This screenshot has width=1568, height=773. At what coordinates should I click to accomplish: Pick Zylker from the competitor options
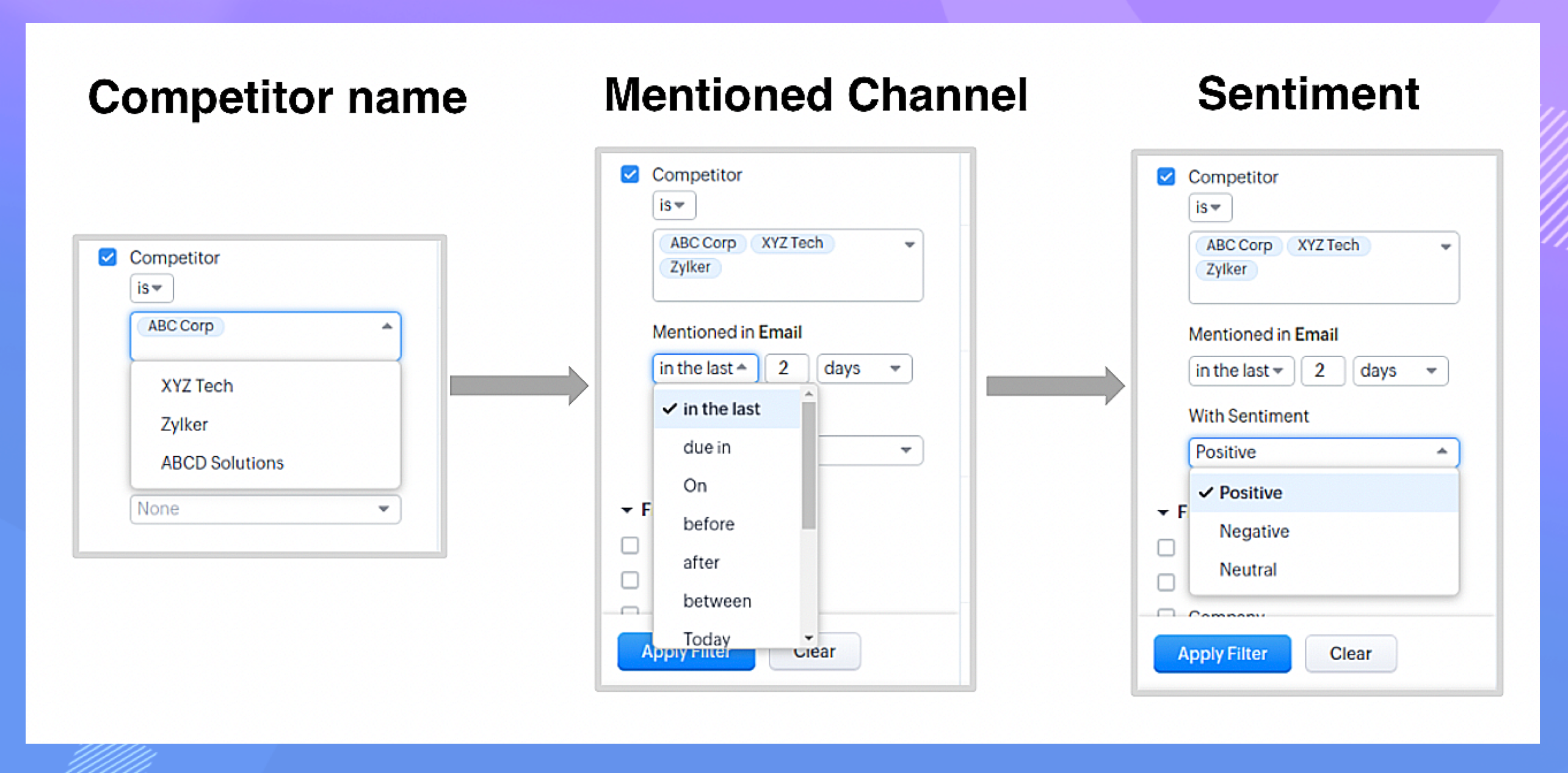[x=184, y=424]
